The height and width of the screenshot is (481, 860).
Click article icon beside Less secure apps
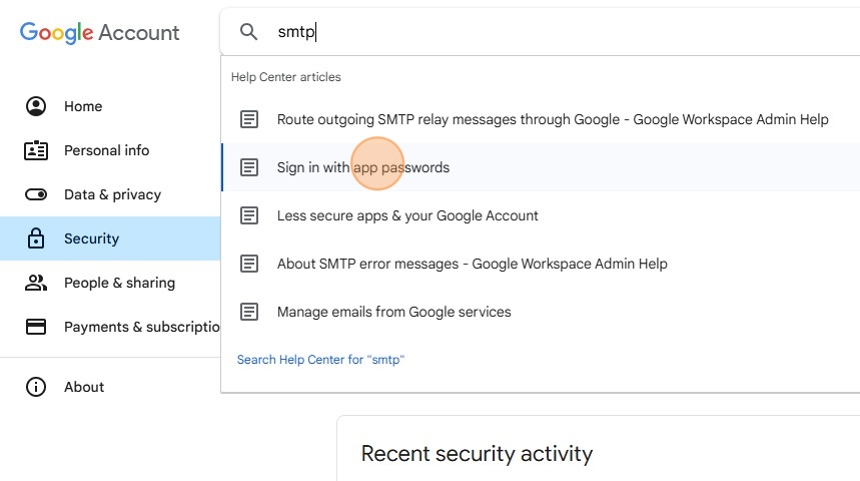tap(249, 215)
